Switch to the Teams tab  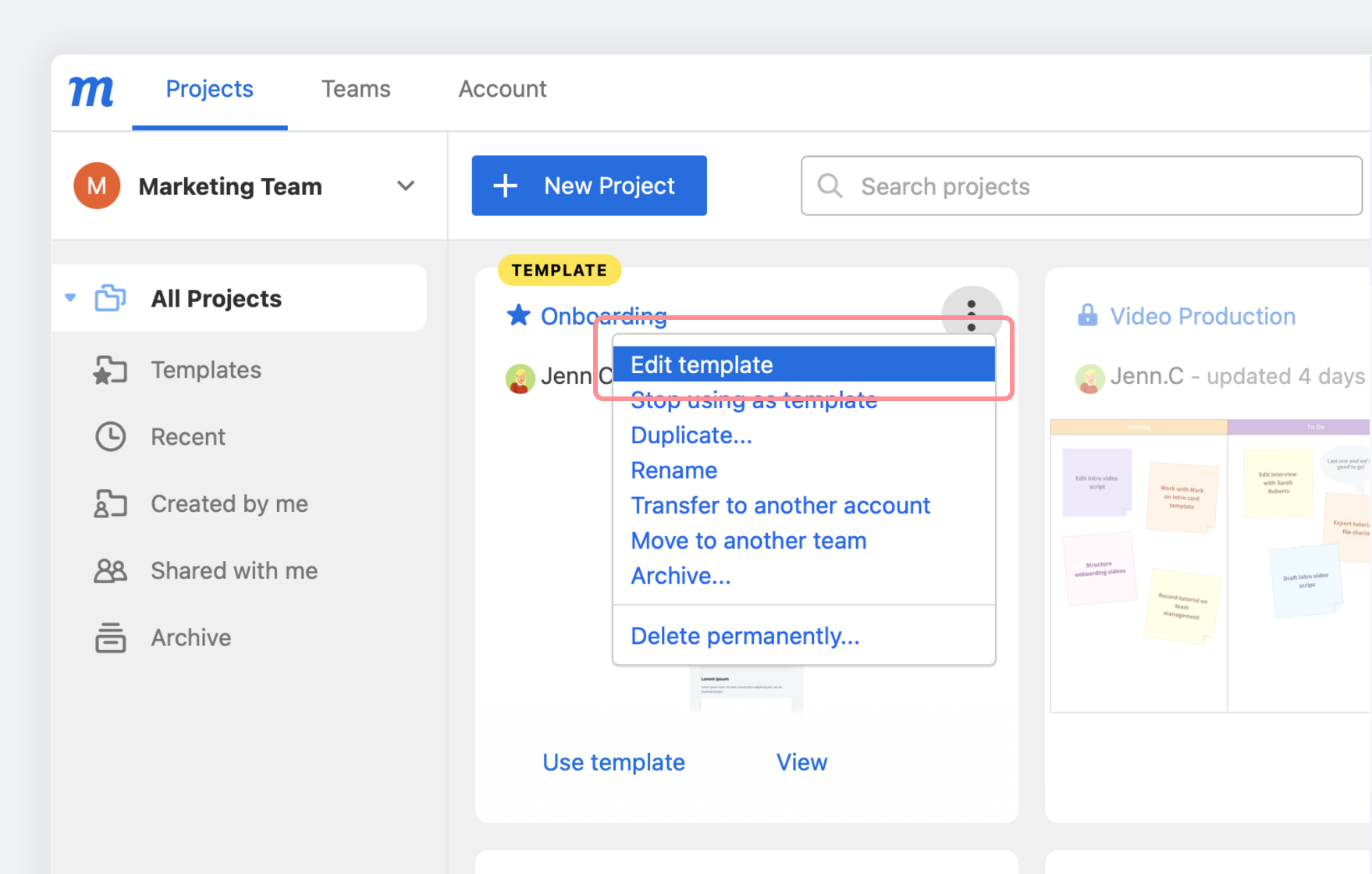click(x=356, y=89)
